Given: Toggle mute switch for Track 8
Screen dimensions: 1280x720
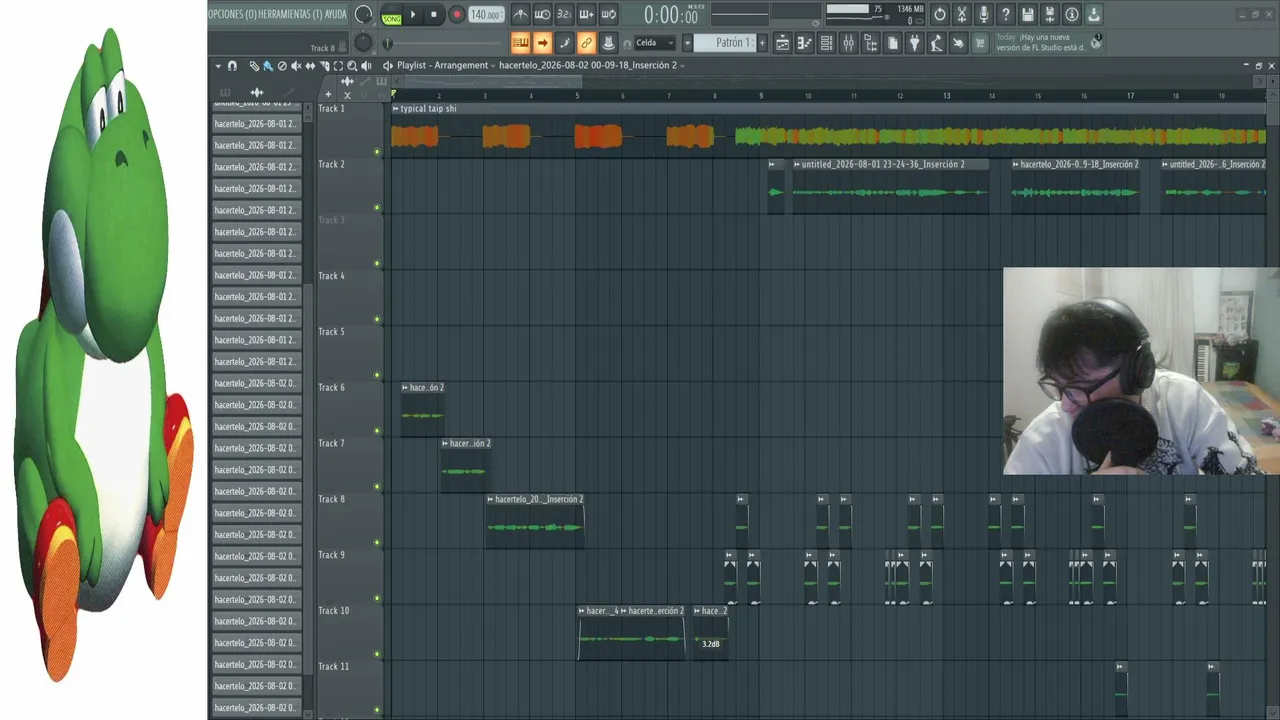Looking at the screenshot, I should click(x=377, y=543).
